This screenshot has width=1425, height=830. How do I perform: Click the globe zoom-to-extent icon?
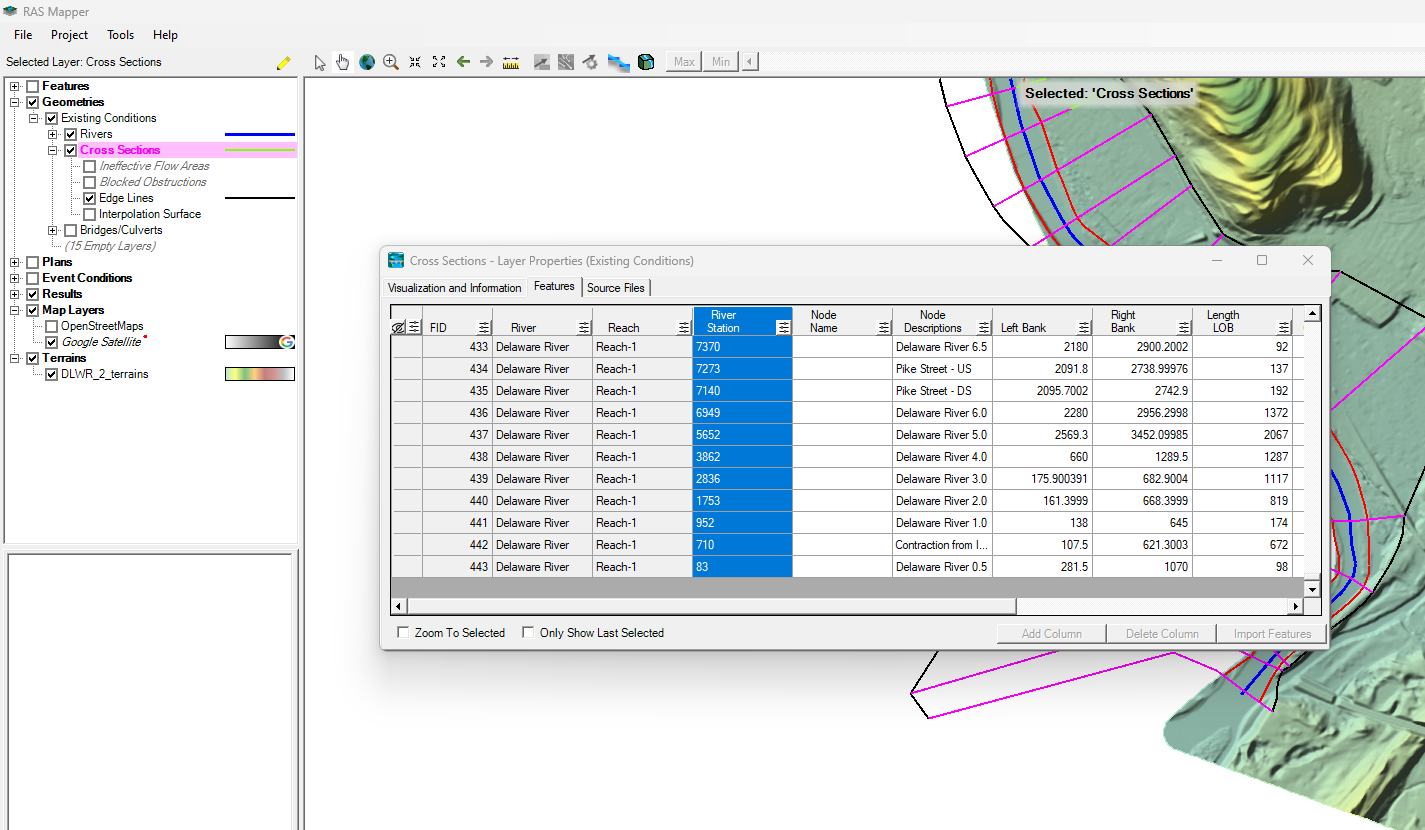[x=367, y=62]
